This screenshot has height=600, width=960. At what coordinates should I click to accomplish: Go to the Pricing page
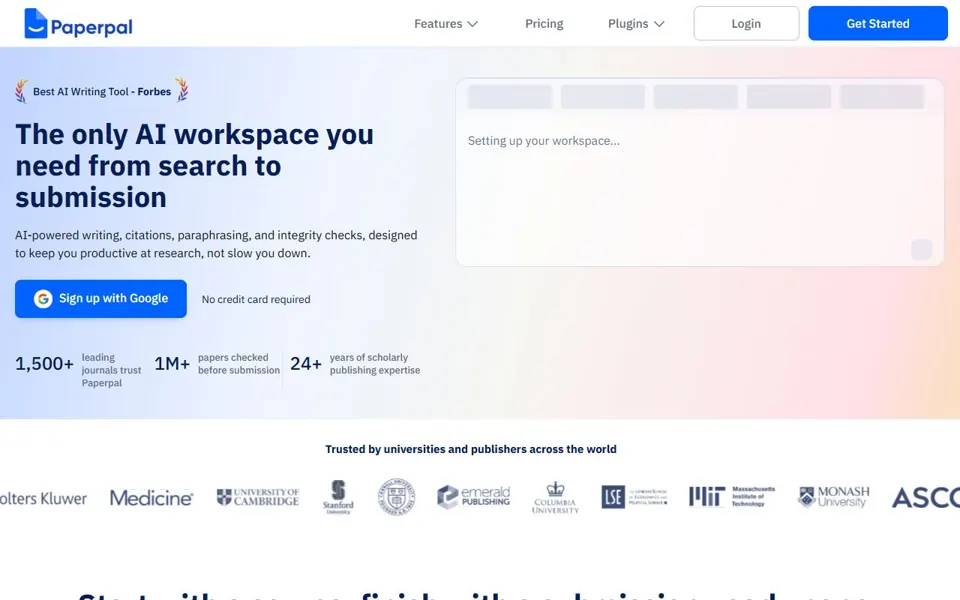tap(544, 24)
